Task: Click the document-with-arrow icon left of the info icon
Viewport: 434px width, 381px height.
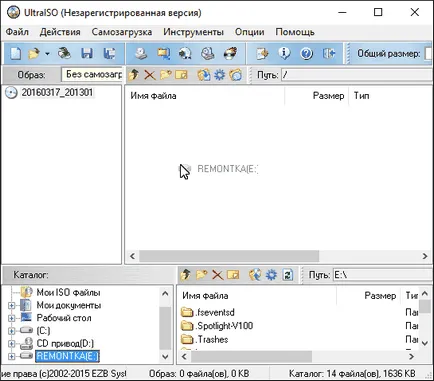Action: tap(262, 53)
